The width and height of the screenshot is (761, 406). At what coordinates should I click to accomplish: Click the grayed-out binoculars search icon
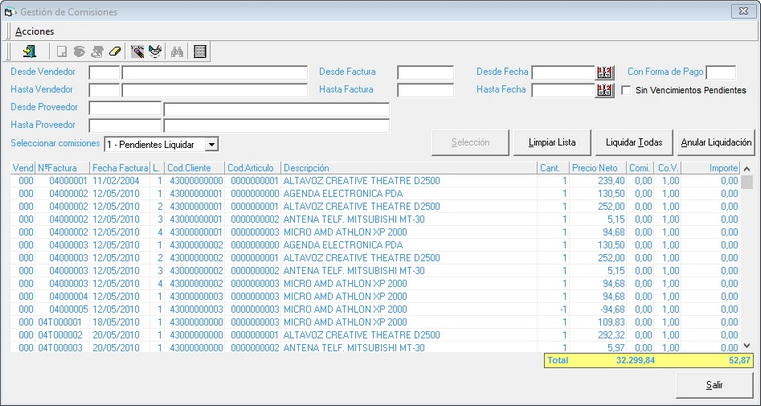point(177,51)
